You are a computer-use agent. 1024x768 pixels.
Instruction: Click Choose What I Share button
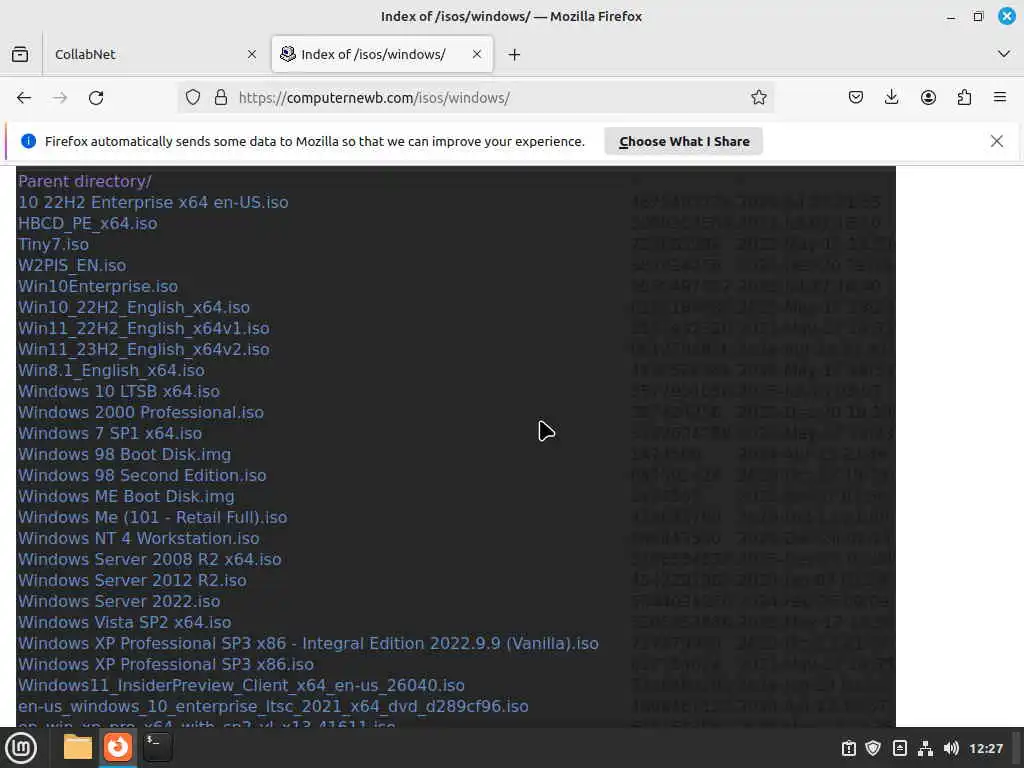[x=684, y=142]
